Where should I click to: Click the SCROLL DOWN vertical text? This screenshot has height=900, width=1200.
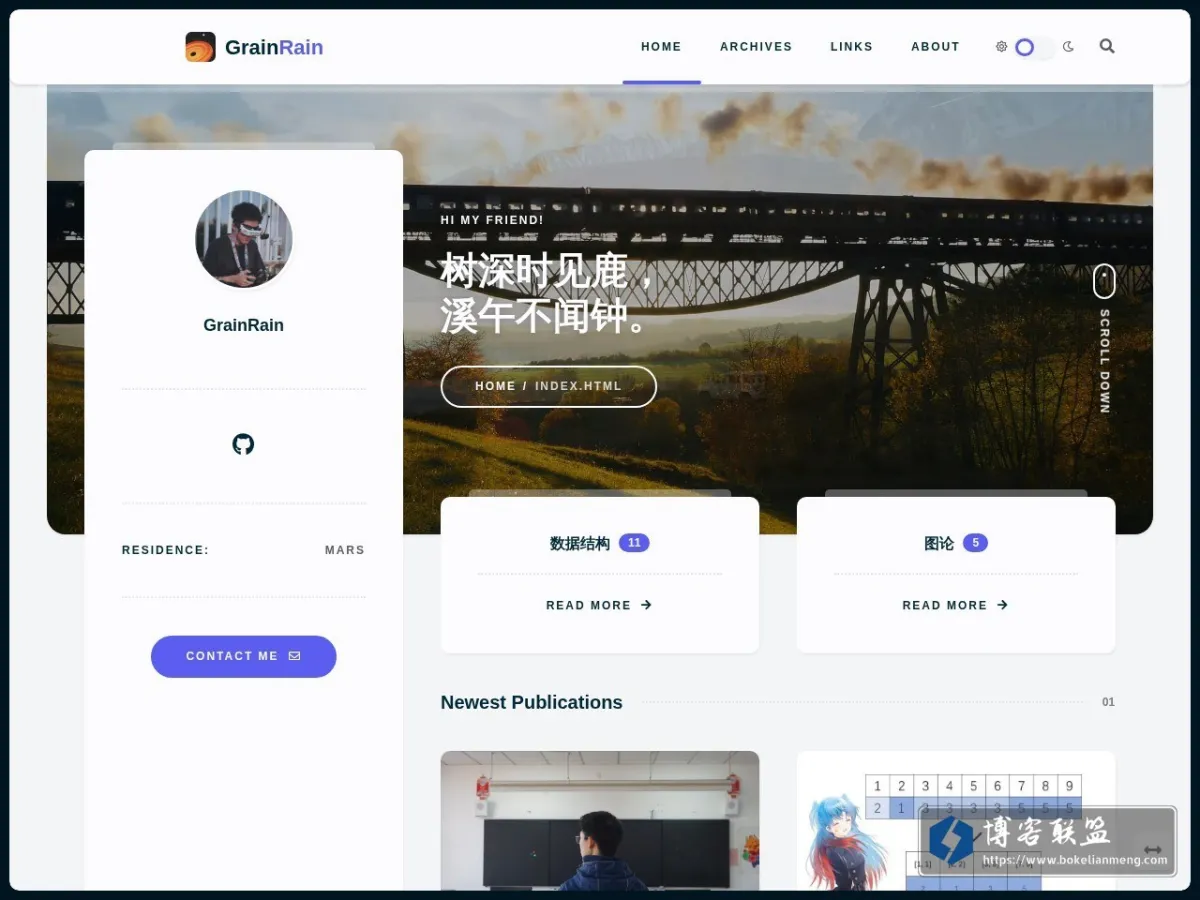[x=1104, y=361]
